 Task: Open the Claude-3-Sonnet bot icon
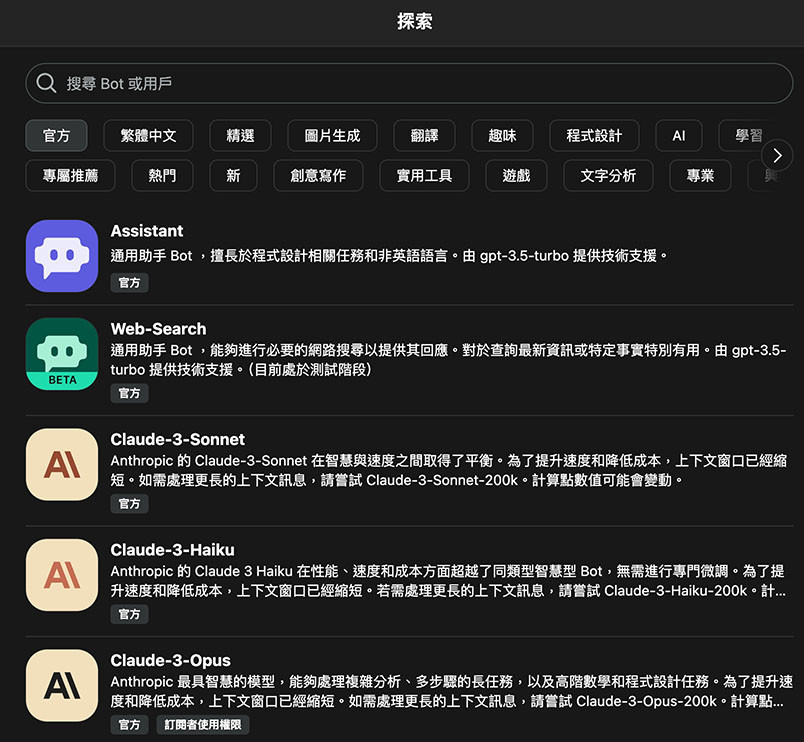62,464
